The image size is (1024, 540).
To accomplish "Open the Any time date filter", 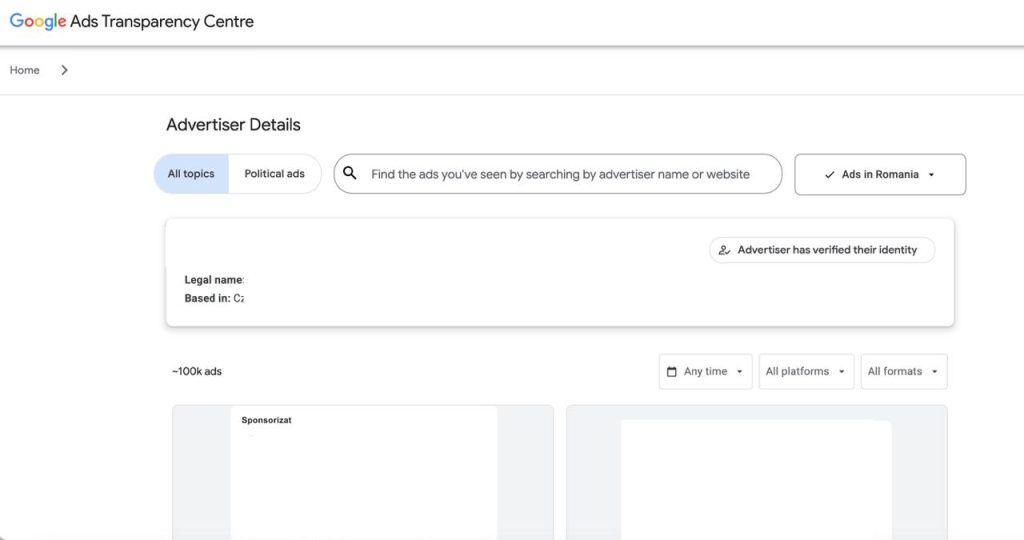I will [705, 372].
